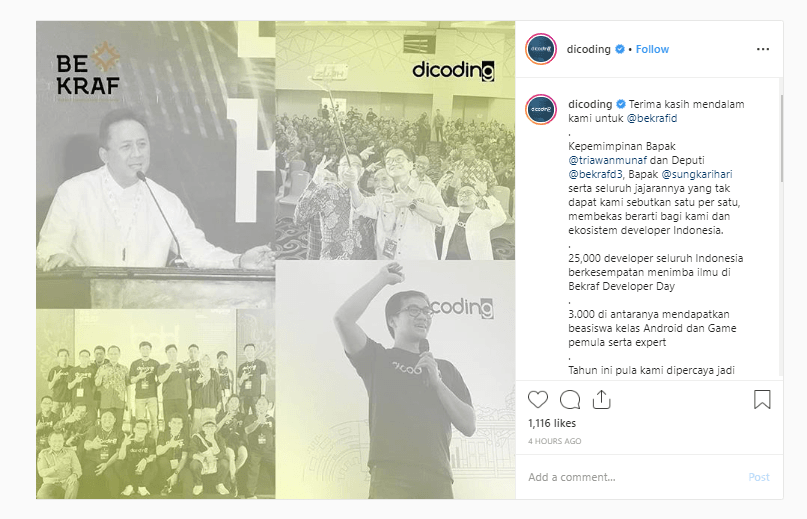Open the 4 HOURS AGO timestamp
Viewport: 807px width, 519px height.
click(554, 441)
